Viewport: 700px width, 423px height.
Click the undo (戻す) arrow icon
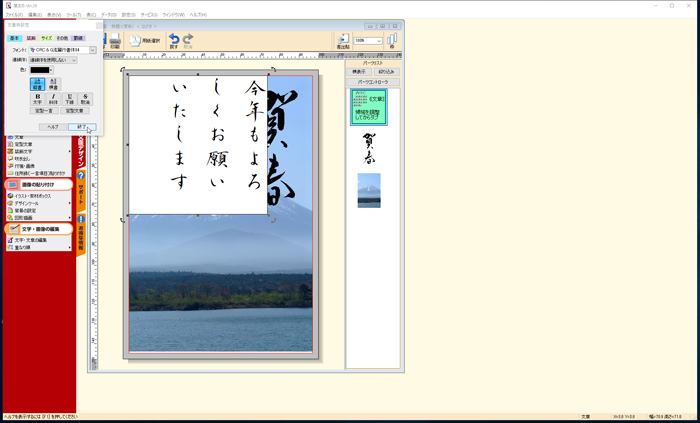(x=174, y=39)
